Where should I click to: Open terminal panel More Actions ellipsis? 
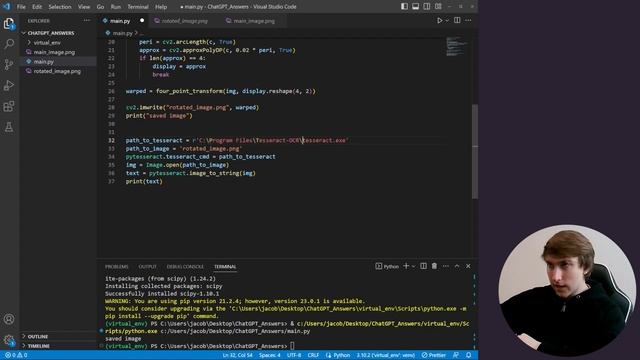pos(446,266)
